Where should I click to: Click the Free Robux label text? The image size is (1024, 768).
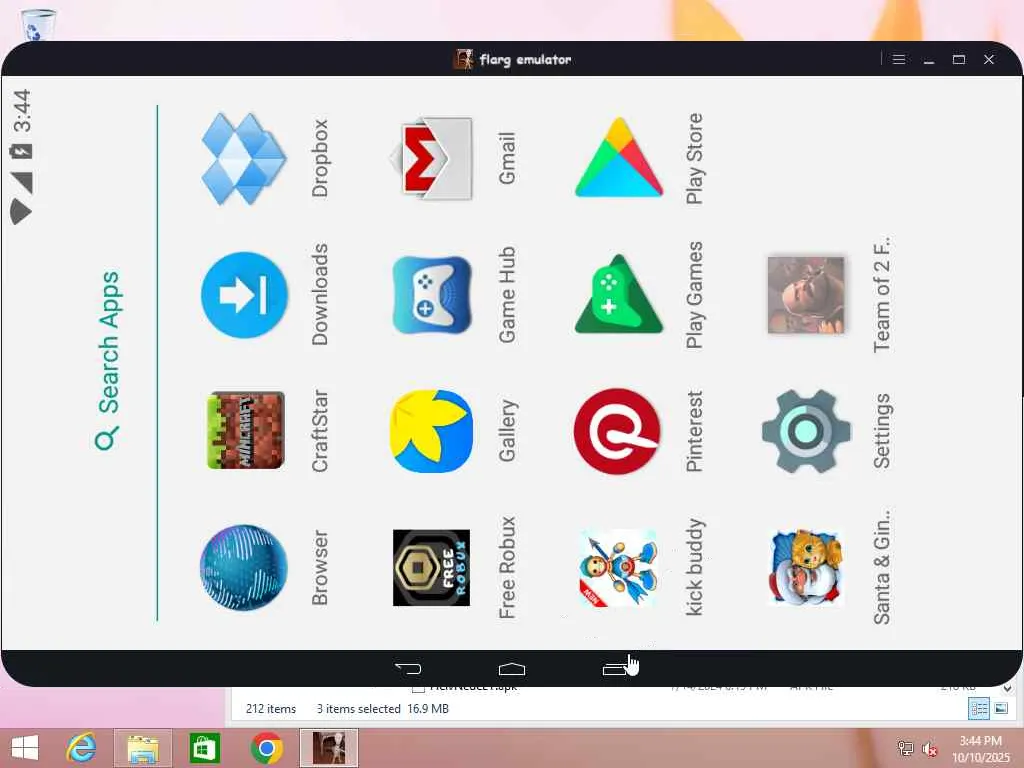(507, 568)
